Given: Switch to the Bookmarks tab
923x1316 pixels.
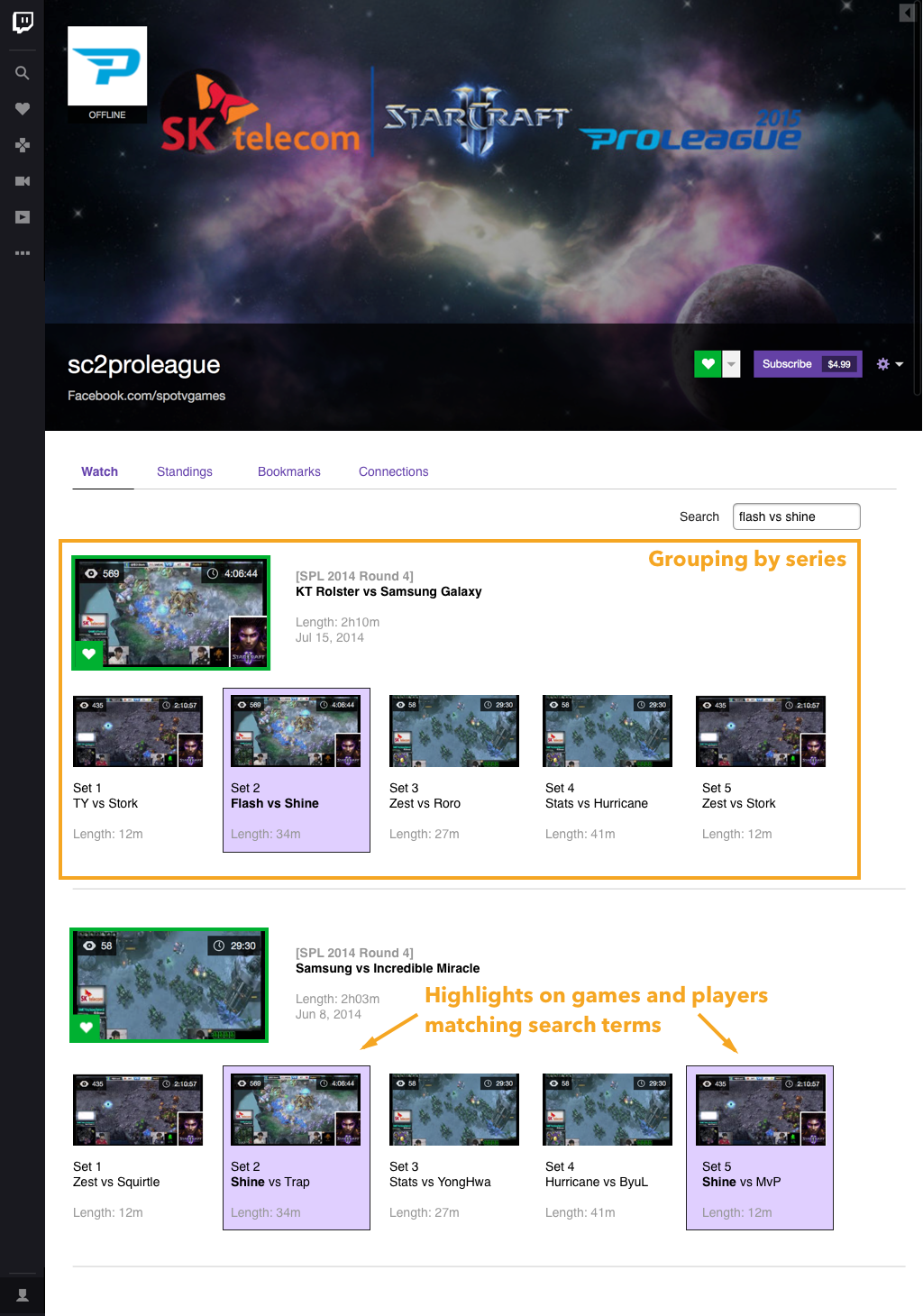Looking at the screenshot, I should click(289, 471).
